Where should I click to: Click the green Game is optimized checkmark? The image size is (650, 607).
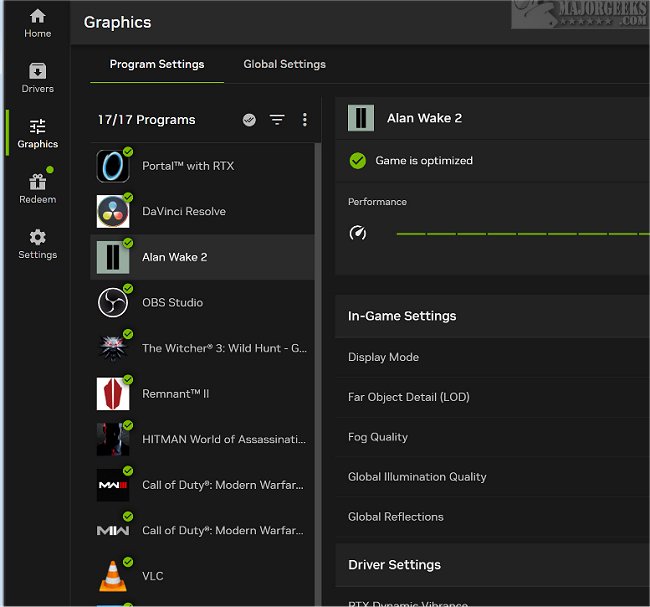[x=357, y=160]
